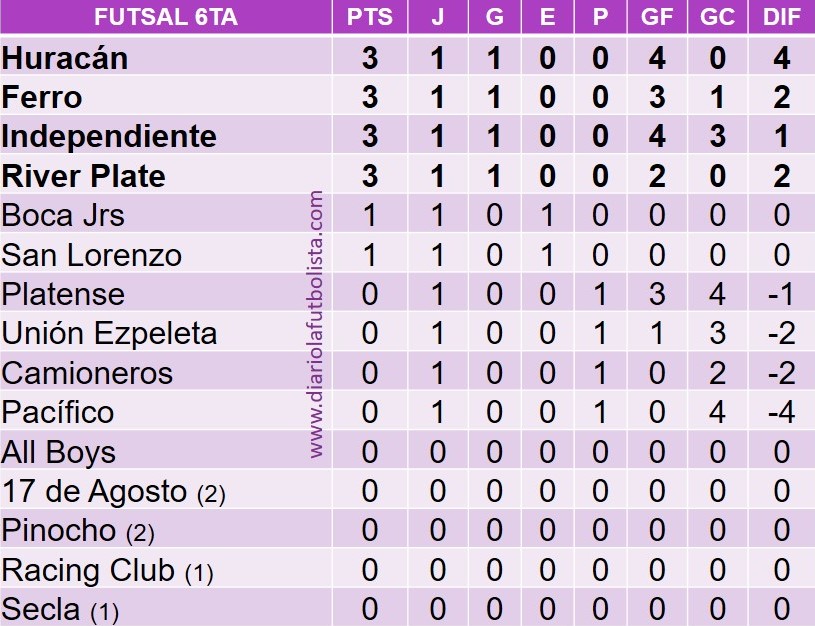Select the Pacífico team name
The image size is (815, 626).
(x=58, y=413)
